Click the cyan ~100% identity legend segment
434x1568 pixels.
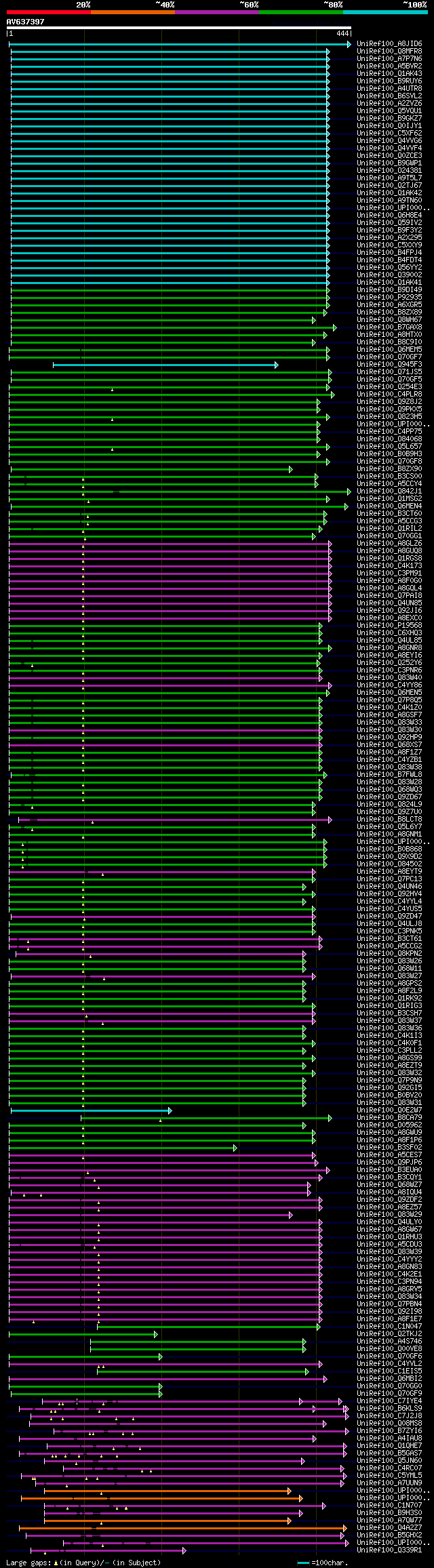pyautogui.click(x=385, y=12)
